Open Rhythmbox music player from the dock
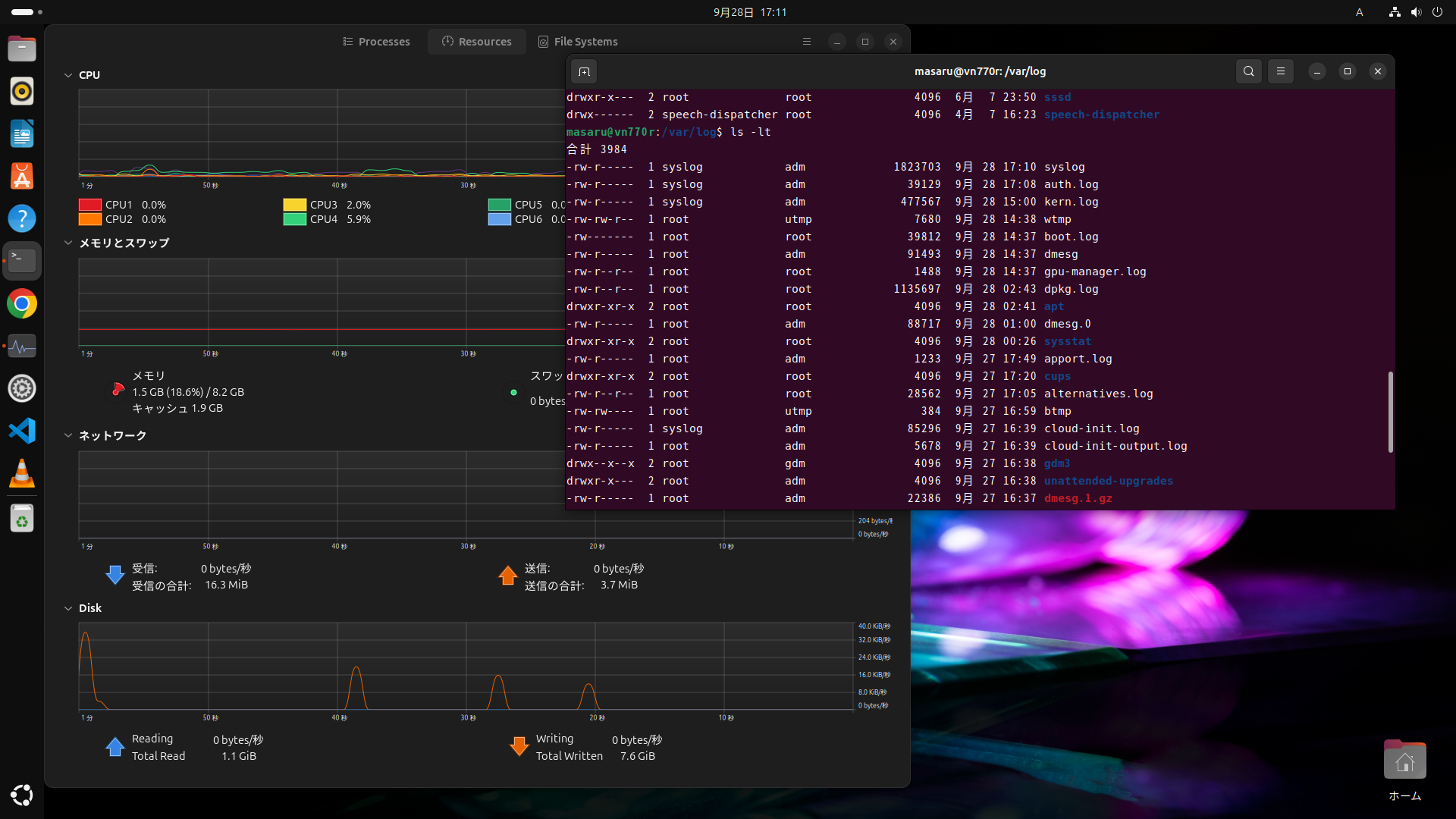 click(21, 91)
